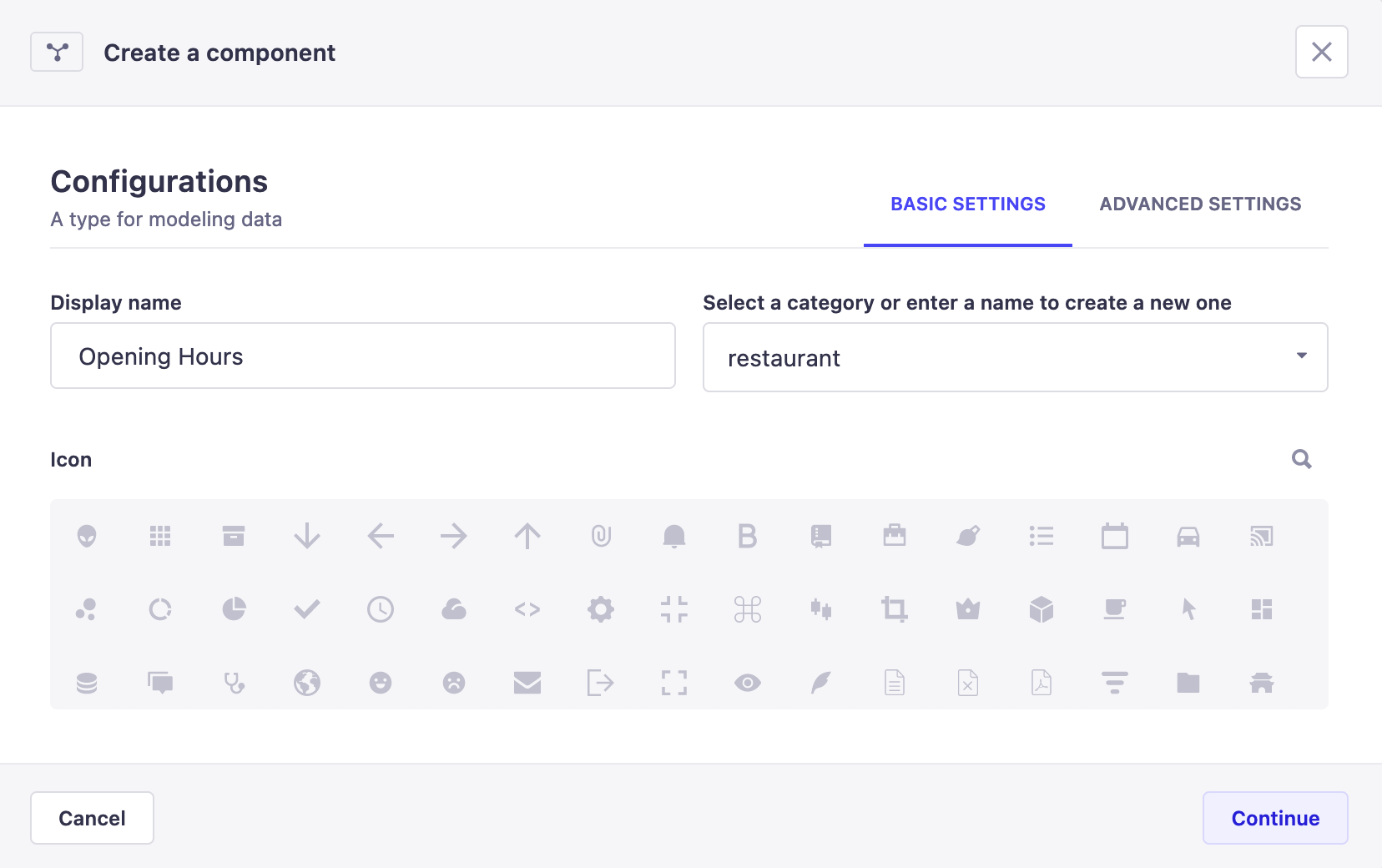Select the database icon

[88, 682]
